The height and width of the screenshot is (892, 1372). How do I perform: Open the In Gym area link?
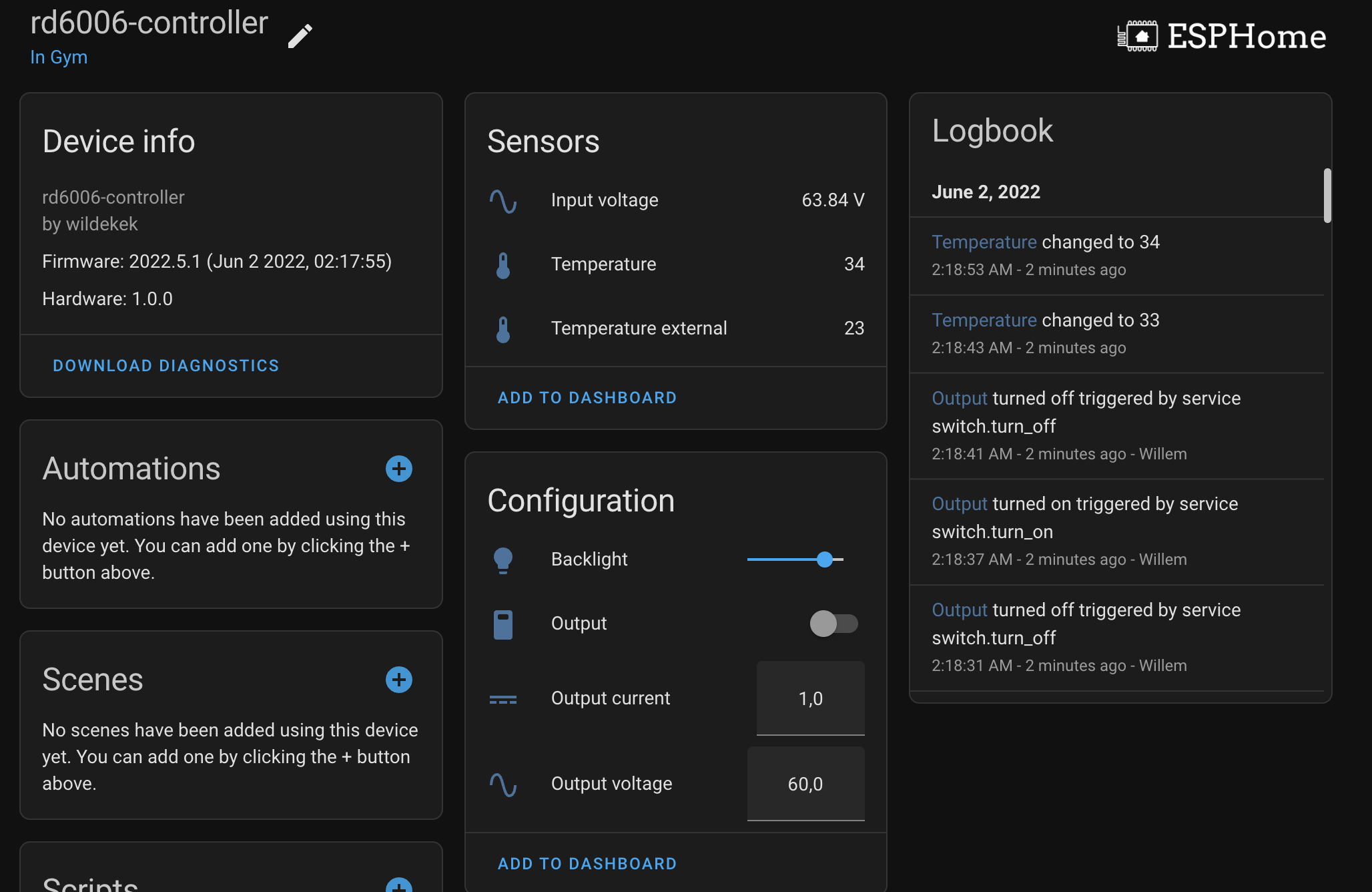point(59,57)
